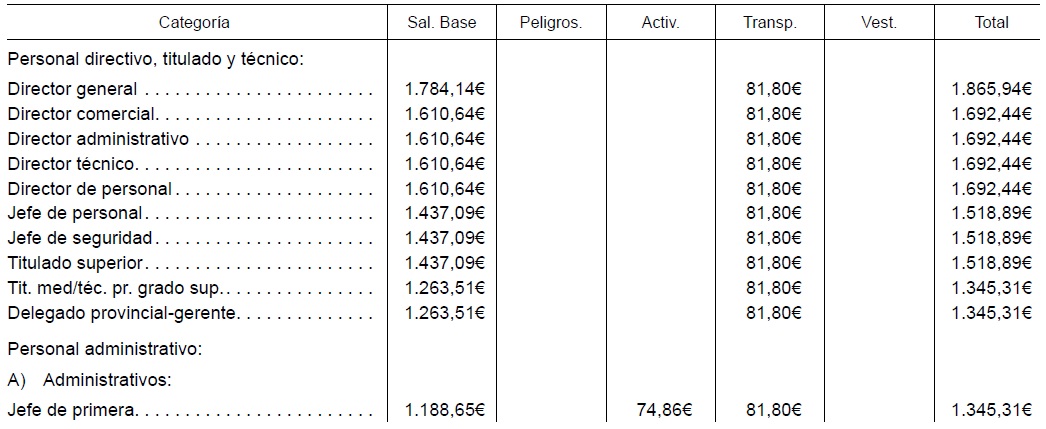Click the Jefe de personal total 1.518,89€
This screenshot has width=1046, height=429.
(993, 213)
